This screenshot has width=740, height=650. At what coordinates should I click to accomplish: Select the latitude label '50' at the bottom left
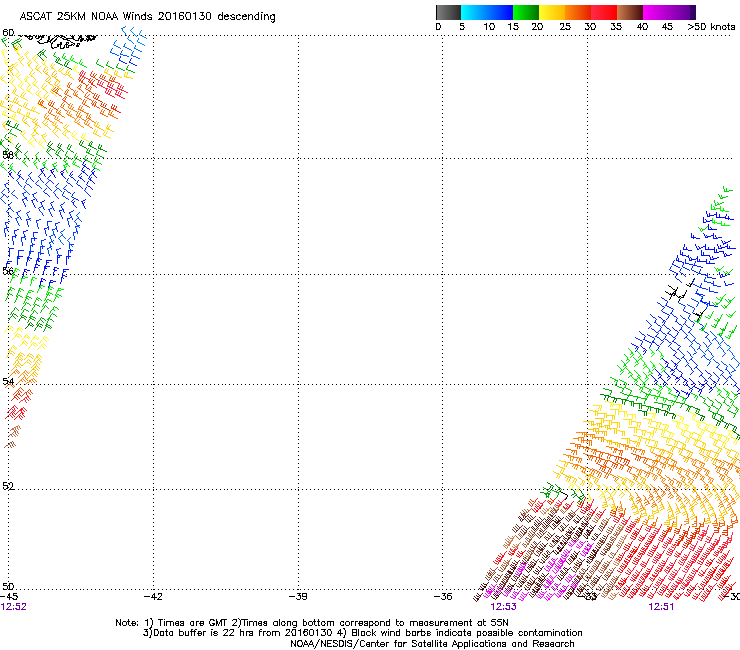pyautogui.click(x=8, y=586)
